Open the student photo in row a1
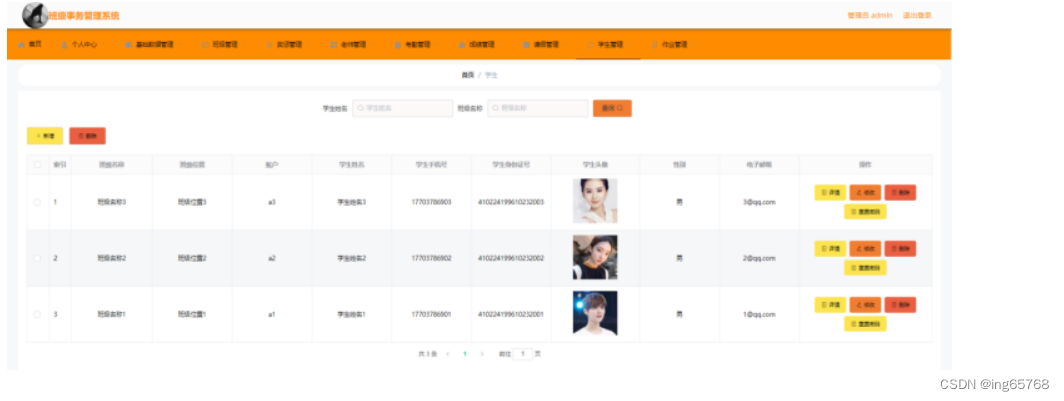Viewport: 1064px width, 401px height. coord(595,313)
